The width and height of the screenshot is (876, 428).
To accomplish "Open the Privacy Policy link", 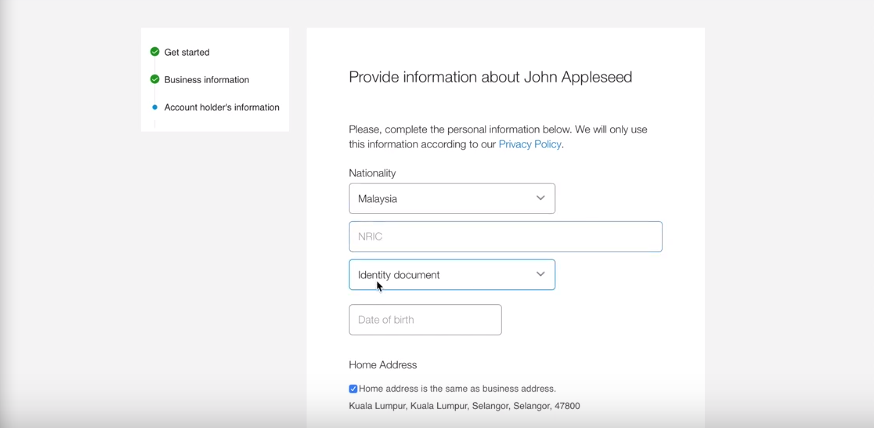I will point(529,144).
